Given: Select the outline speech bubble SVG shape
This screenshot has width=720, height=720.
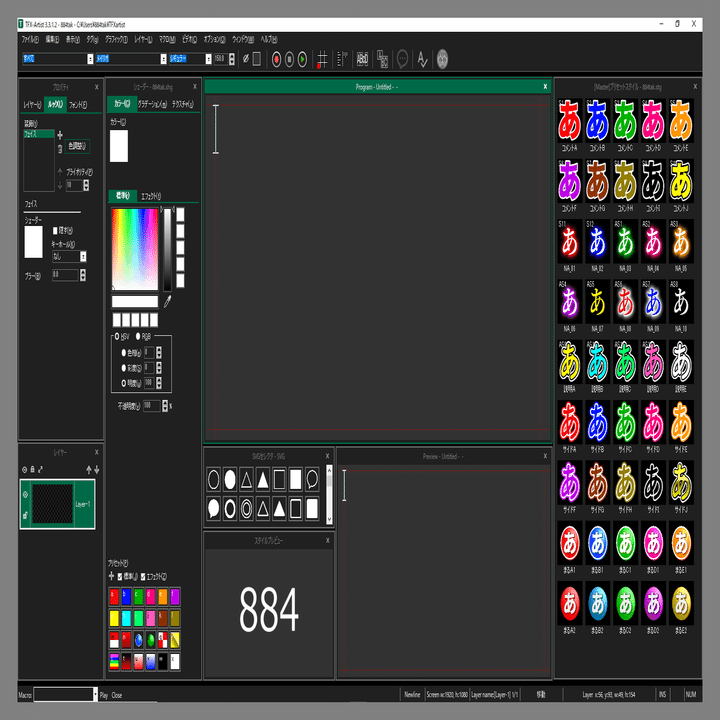Looking at the screenshot, I should (x=312, y=479).
